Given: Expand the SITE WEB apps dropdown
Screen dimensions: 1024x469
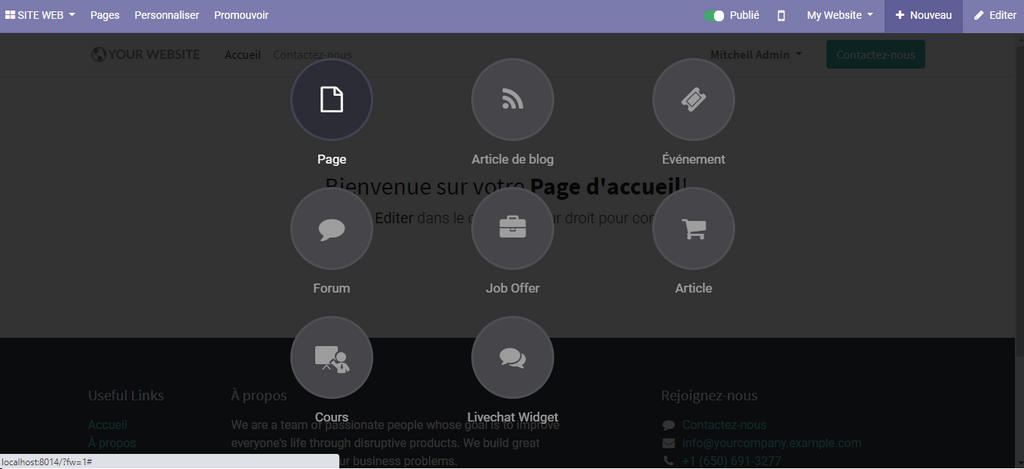Looking at the screenshot, I should click(40, 16).
